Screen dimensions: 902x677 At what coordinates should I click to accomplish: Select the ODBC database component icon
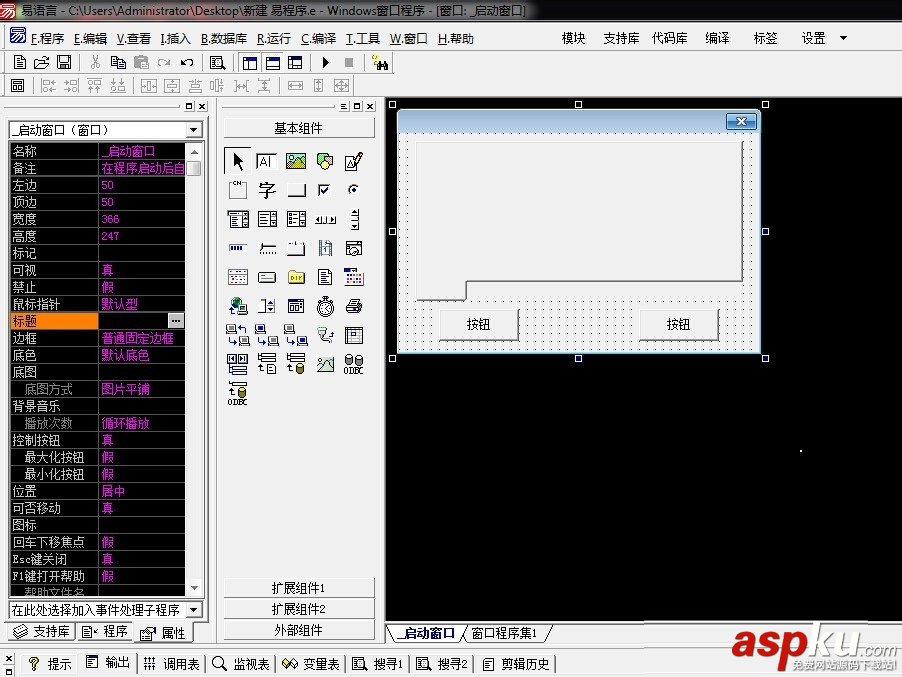tap(353, 364)
